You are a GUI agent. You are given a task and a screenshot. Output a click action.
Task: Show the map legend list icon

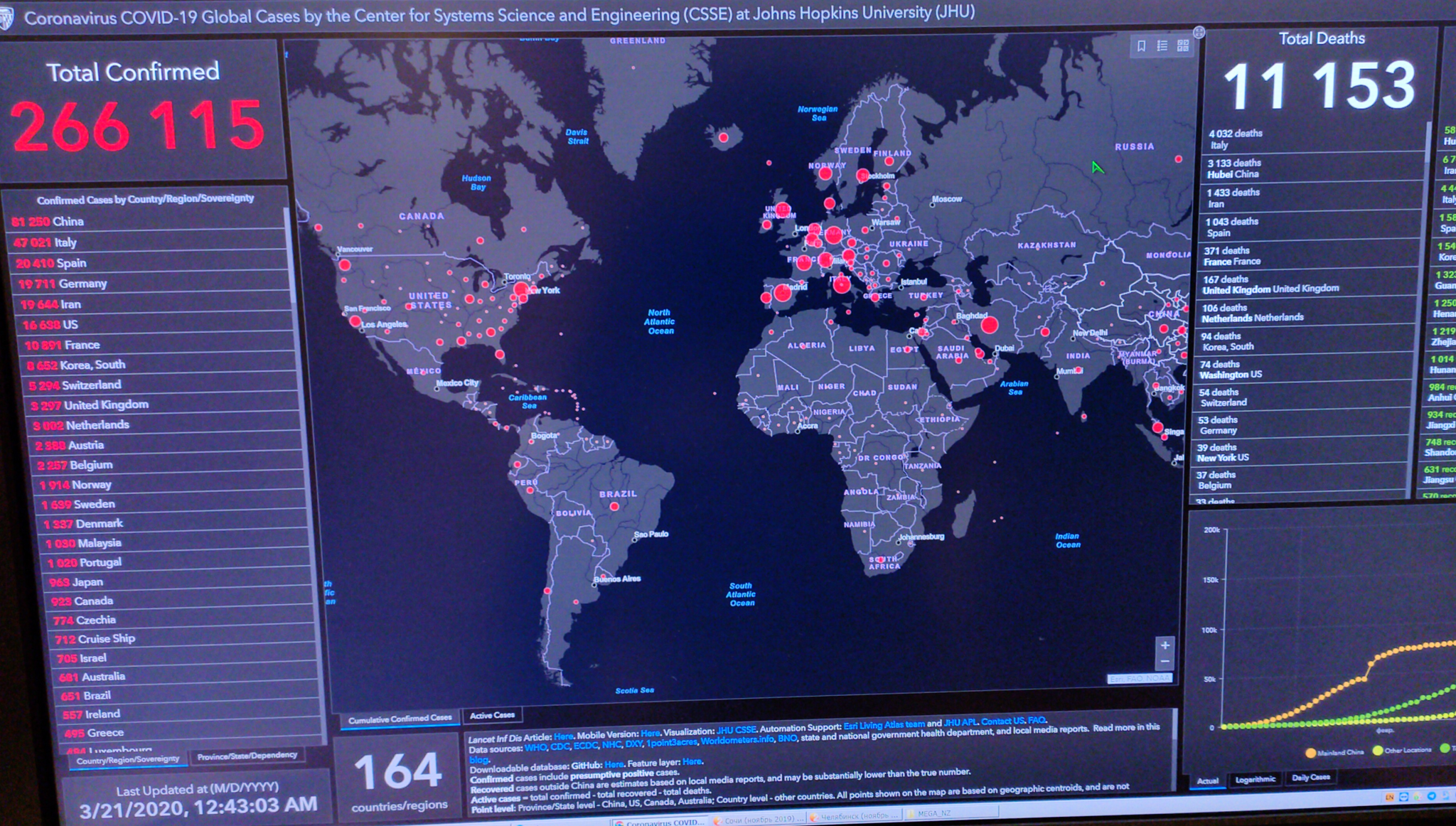click(1162, 46)
